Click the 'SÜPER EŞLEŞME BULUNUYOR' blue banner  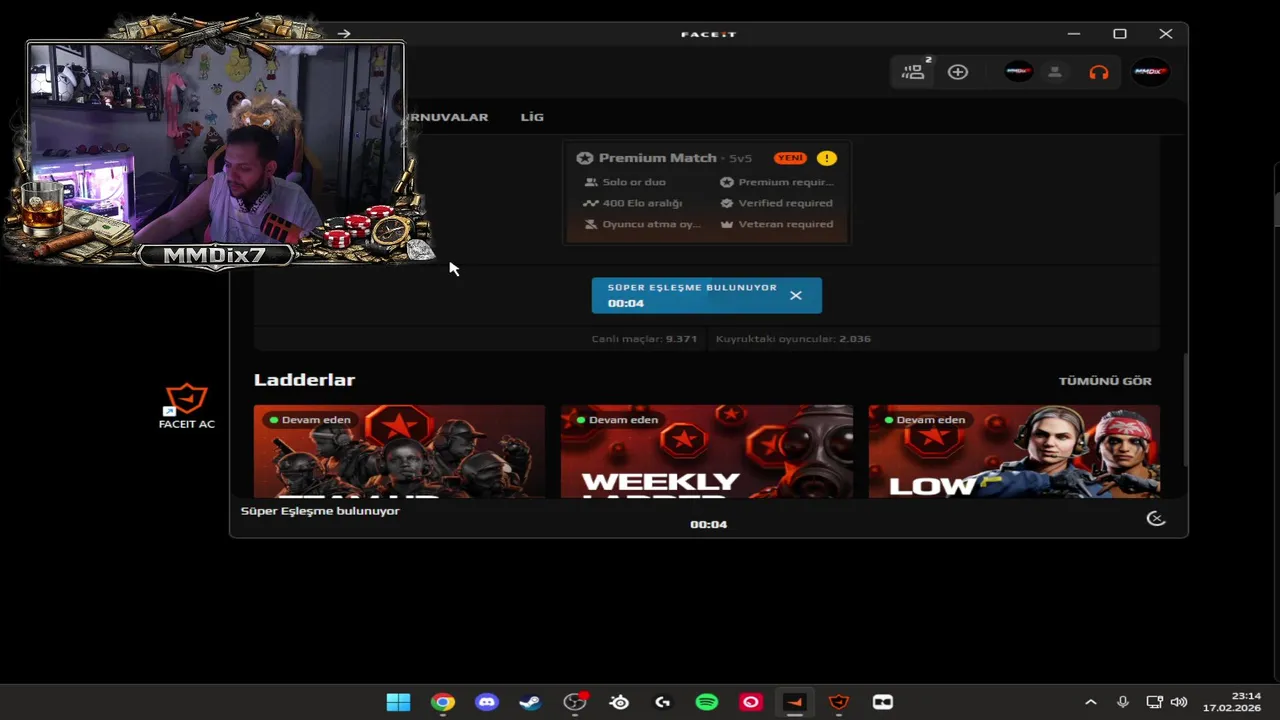tap(707, 295)
